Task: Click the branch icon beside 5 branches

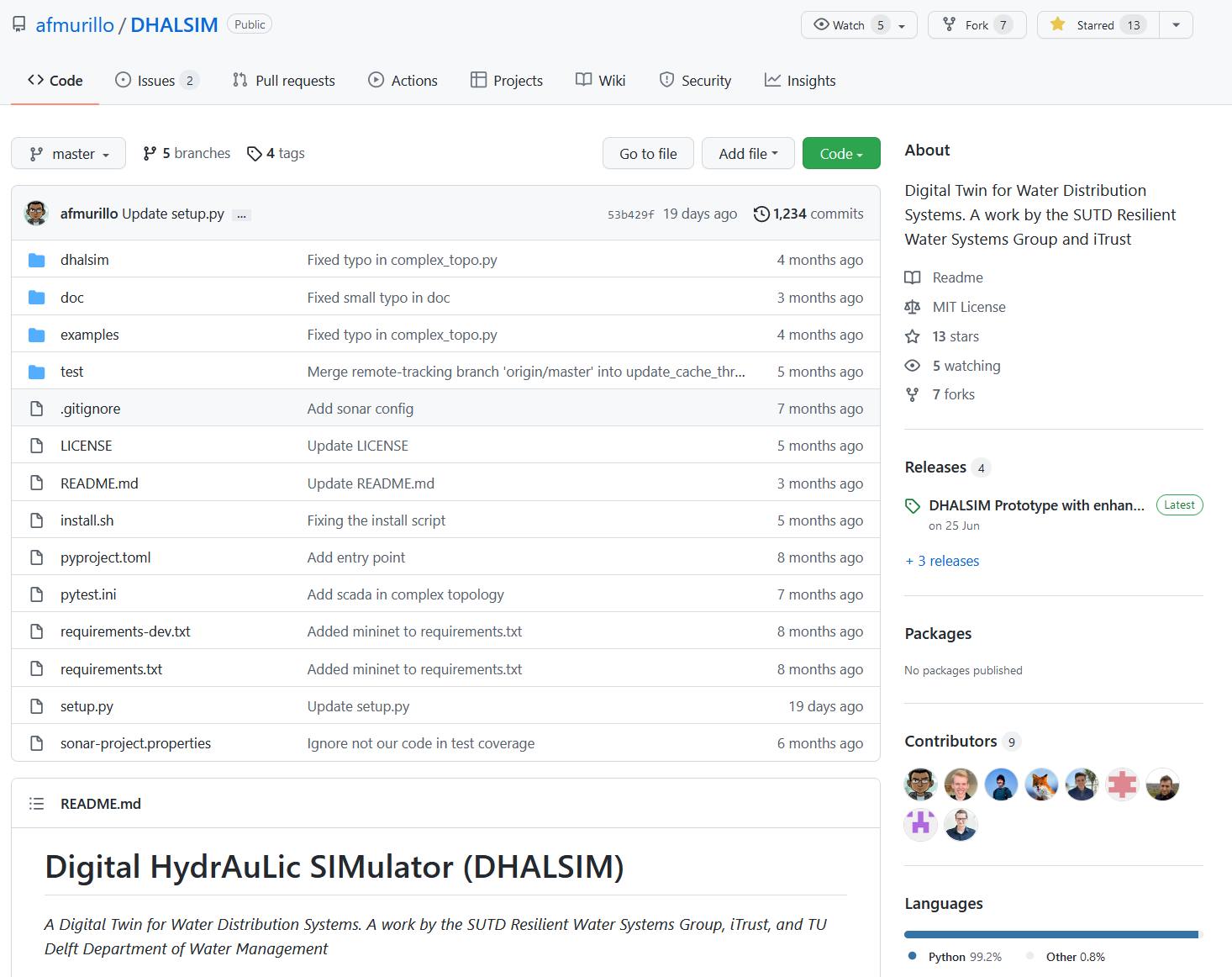Action: click(150, 154)
